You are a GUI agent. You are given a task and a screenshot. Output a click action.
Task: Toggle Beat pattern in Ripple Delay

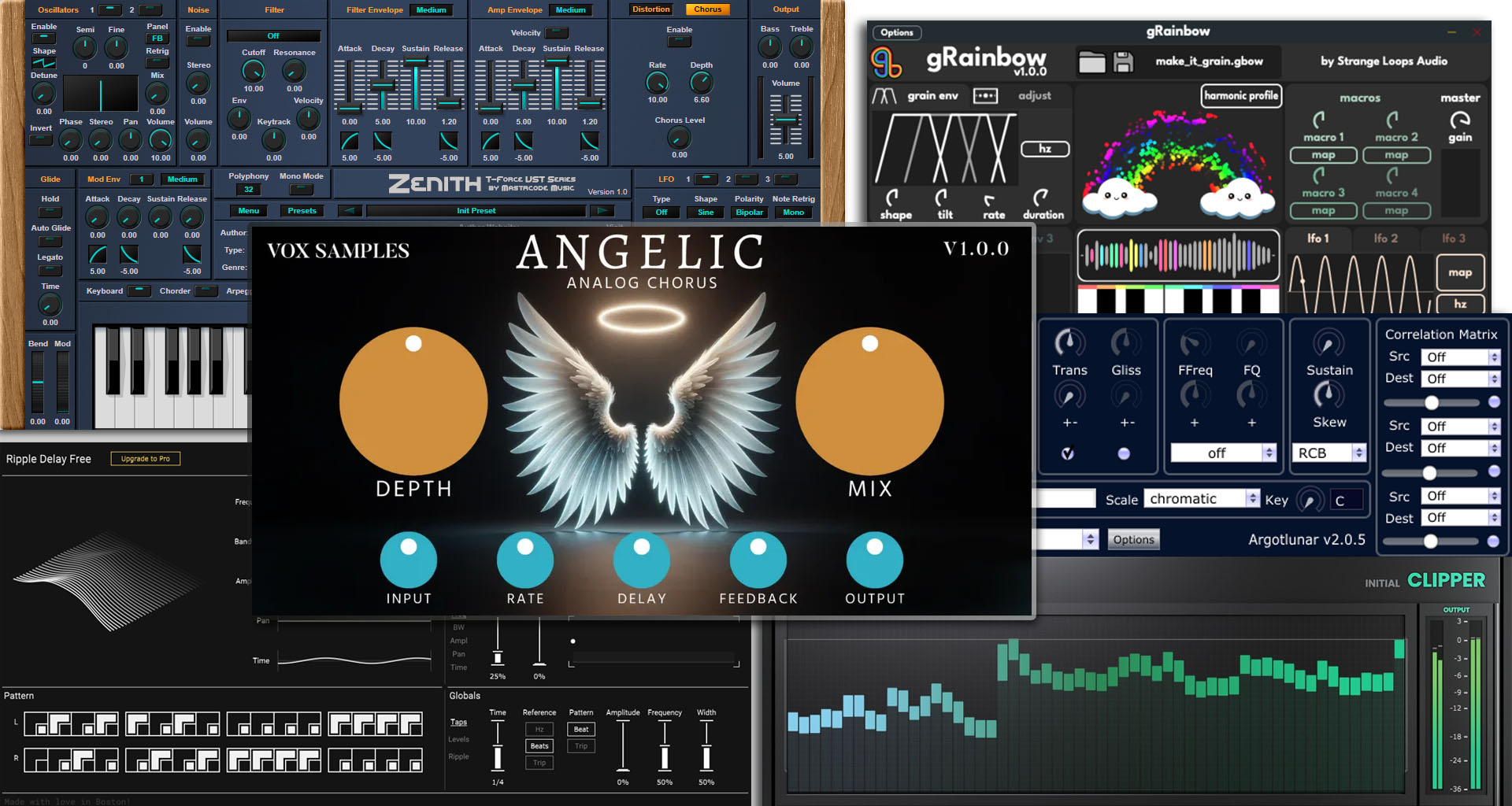coord(581,730)
